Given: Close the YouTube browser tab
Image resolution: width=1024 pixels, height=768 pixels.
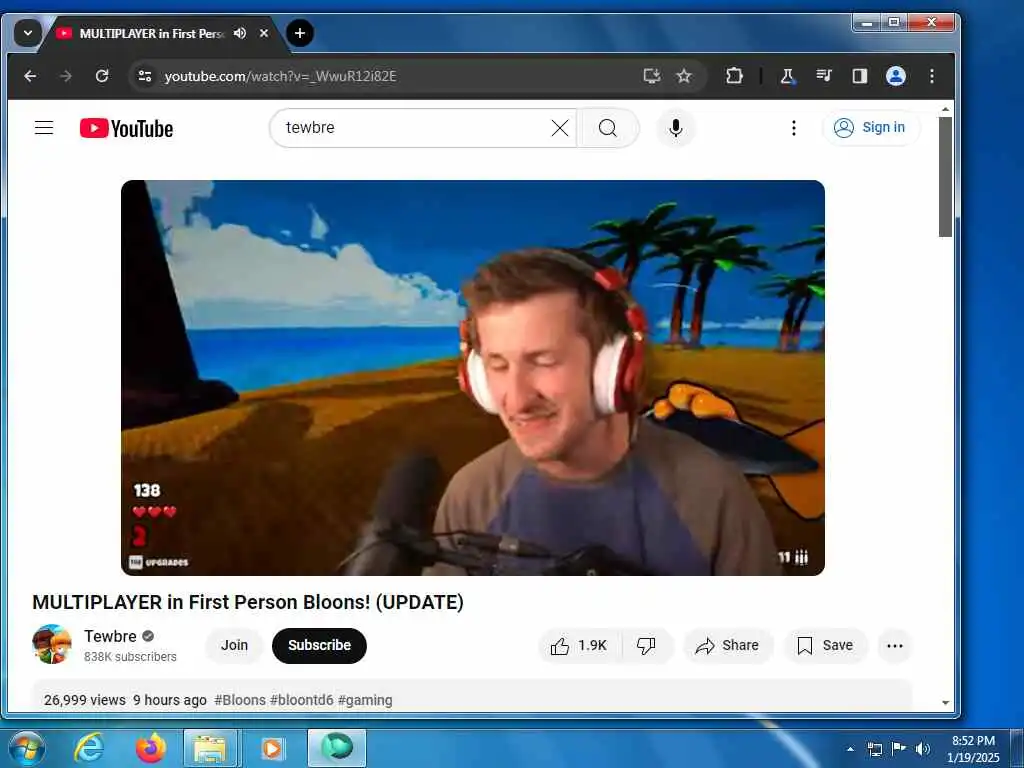Looking at the screenshot, I should click(x=264, y=33).
